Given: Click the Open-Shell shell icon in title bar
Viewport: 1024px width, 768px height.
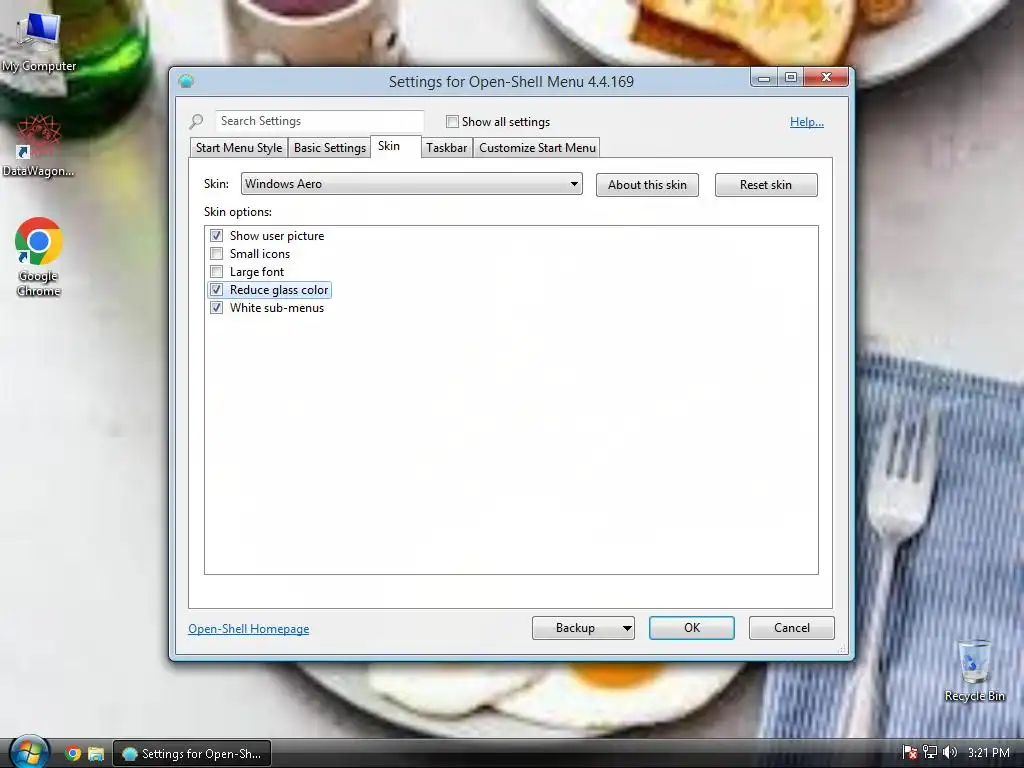Looking at the screenshot, I should pyautogui.click(x=186, y=81).
